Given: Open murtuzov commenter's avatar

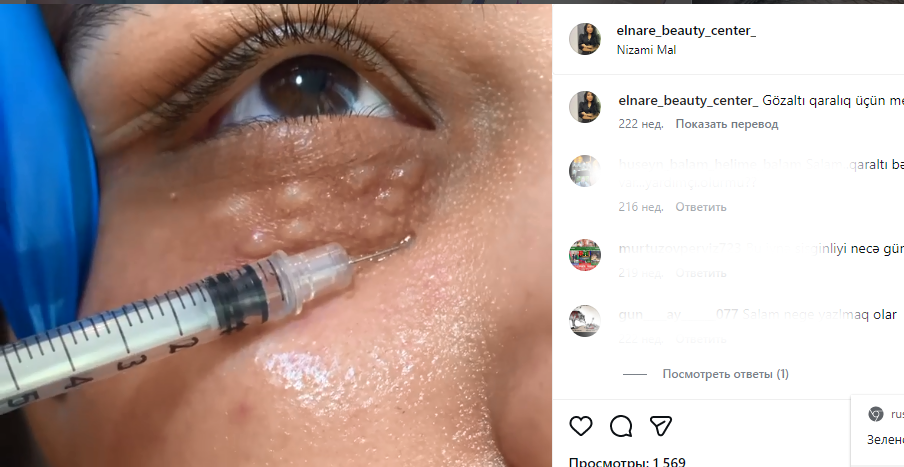Looking at the screenshot, I should (x=585, y=255).
